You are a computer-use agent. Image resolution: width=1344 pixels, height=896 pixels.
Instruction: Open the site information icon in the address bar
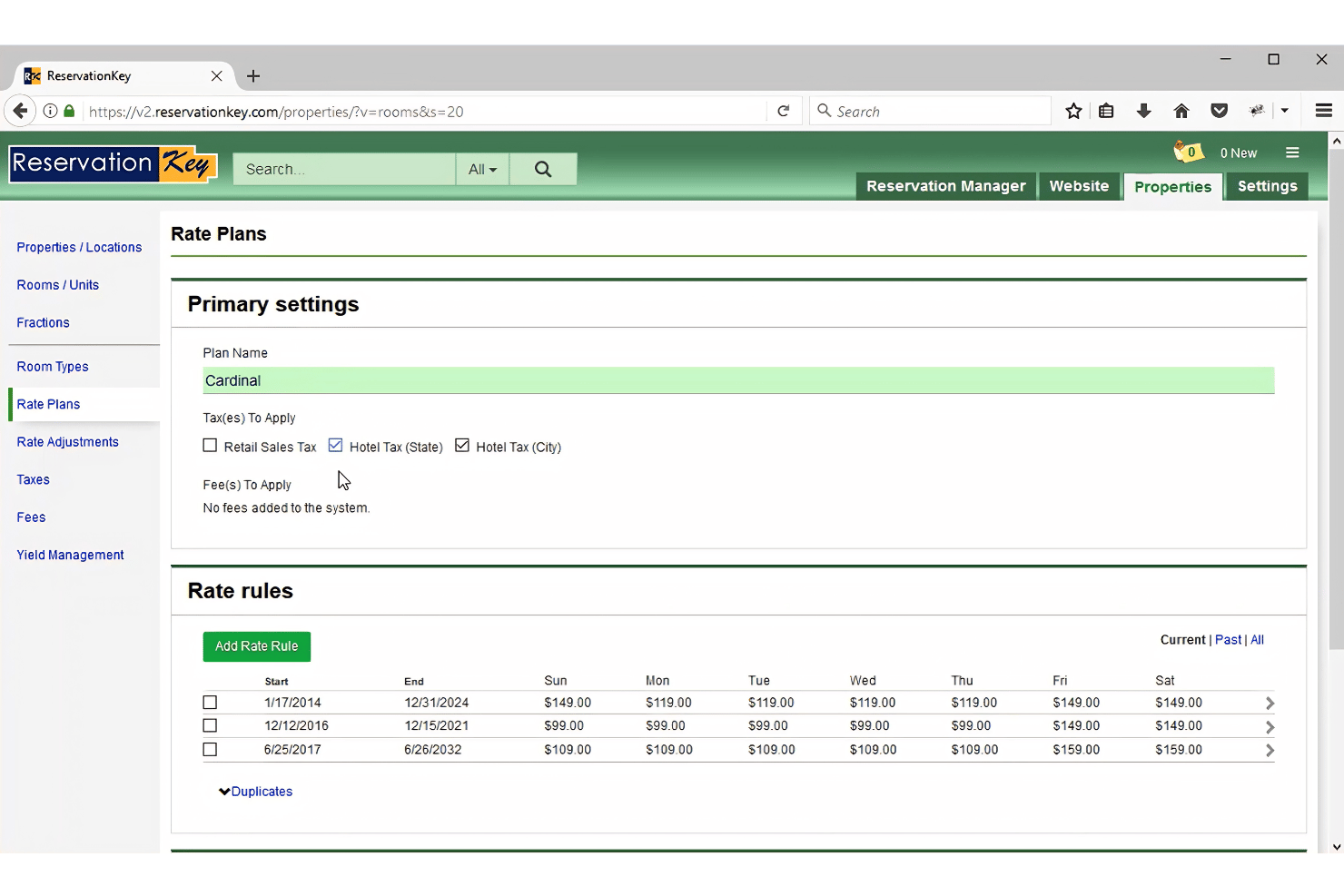coord(50,111)
